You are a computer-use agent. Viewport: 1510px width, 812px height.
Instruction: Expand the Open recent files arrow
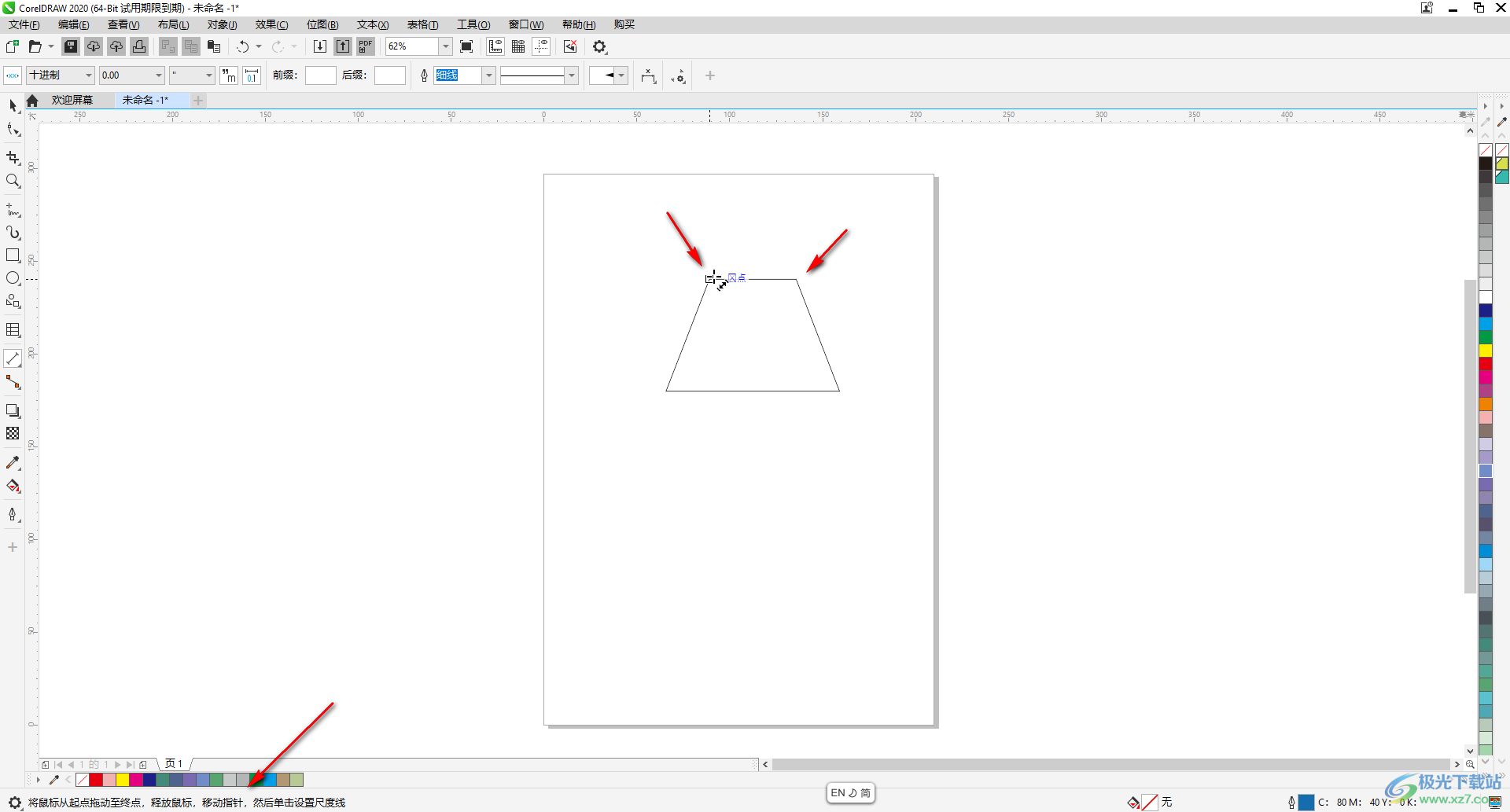tap(51, 46)
